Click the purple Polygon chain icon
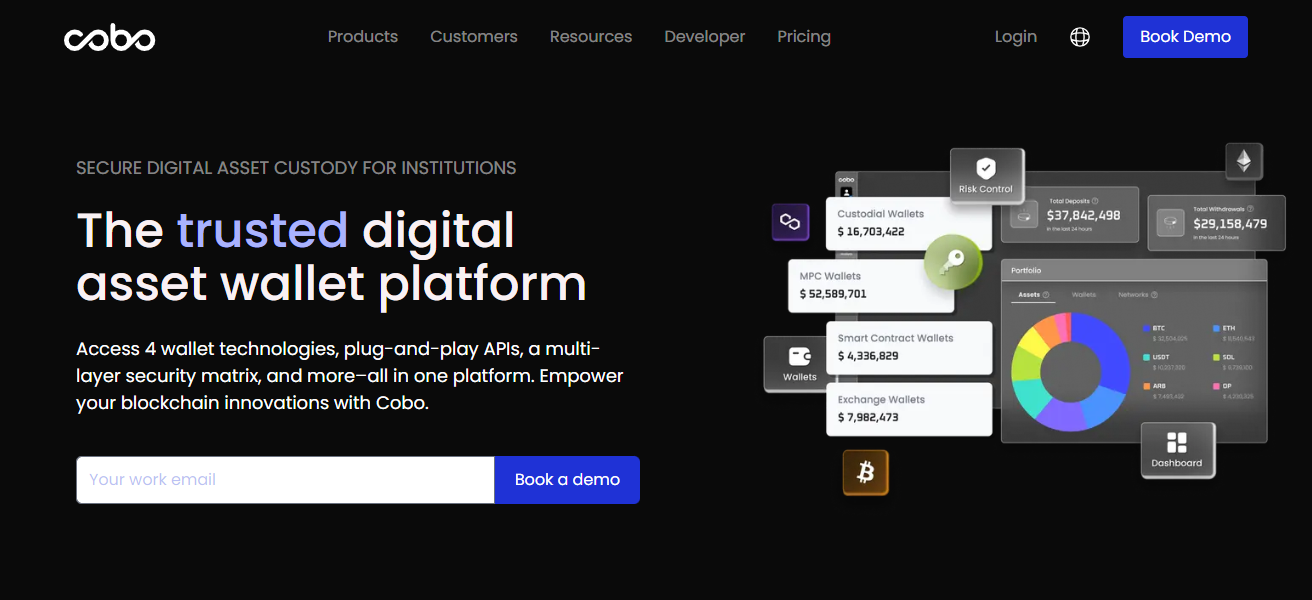 click(x=790, y=222)
